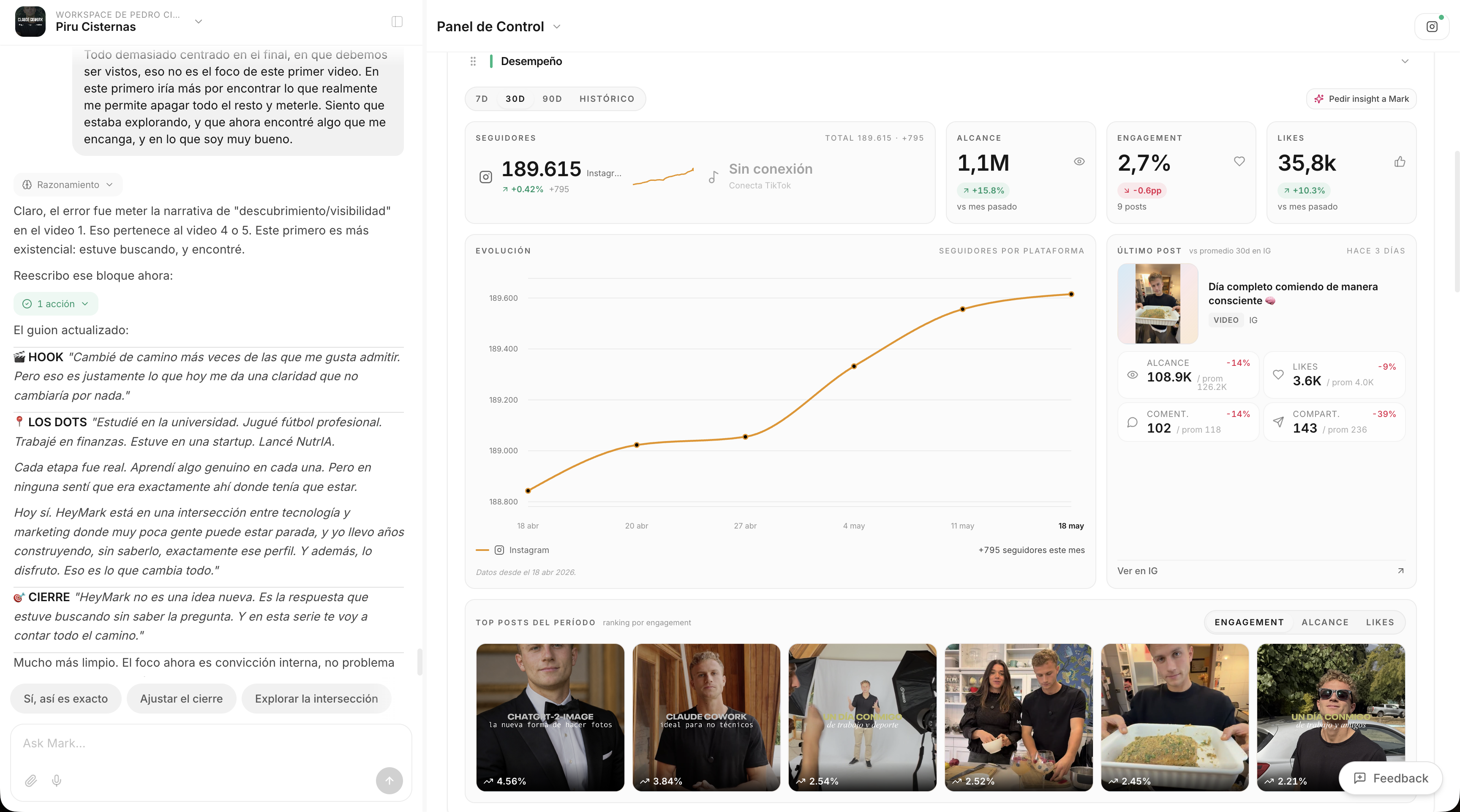This screenshot has height=812, width=1460.
Task: Click the comment bubble icon for Coment.
Action: (1133, 422)
